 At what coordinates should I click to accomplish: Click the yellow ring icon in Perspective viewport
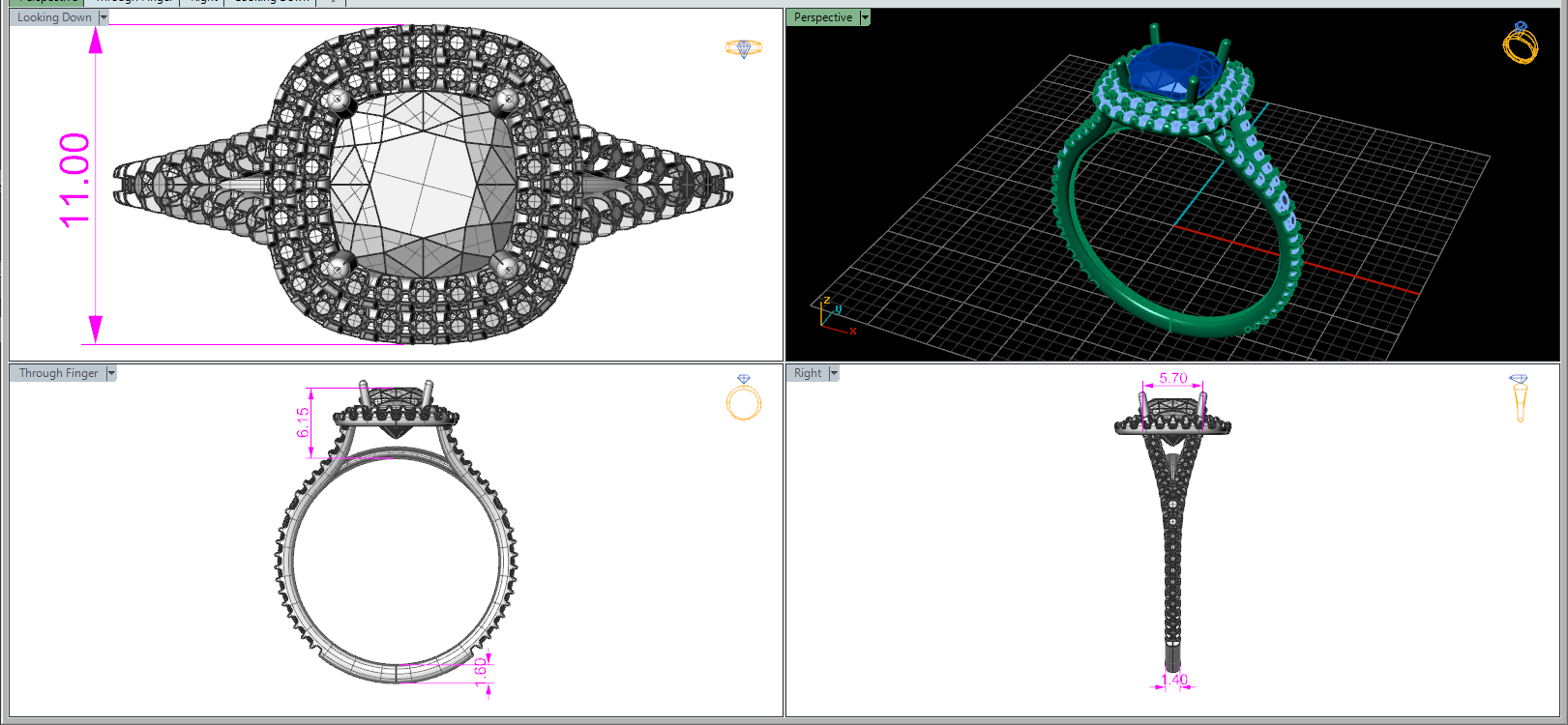point(1521,43)
